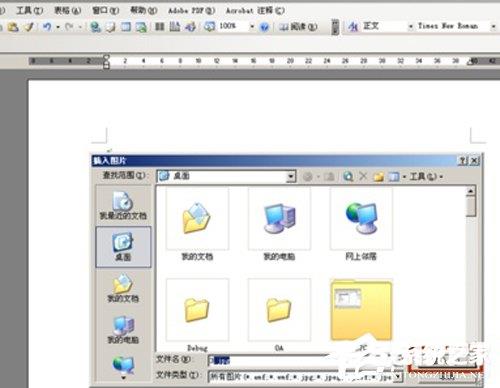Expand the Times New Roman font dropdown

pos(493,26)
